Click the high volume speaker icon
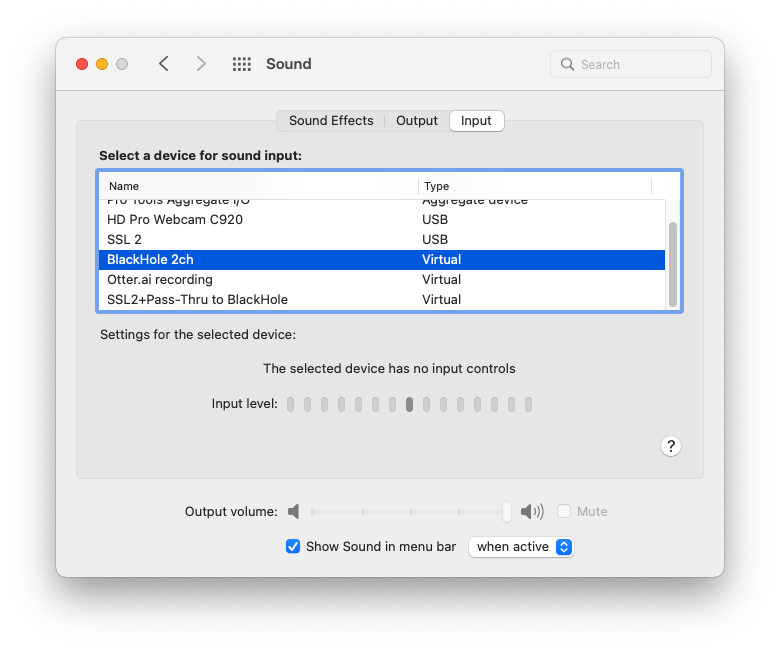780x651 pixels. (x=532, y=511)
